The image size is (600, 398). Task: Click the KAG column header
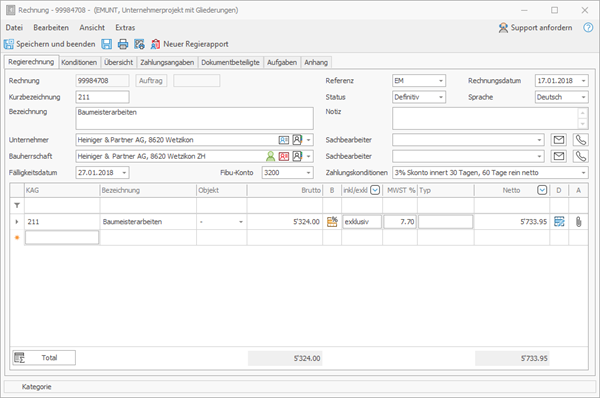pos(62,190)
